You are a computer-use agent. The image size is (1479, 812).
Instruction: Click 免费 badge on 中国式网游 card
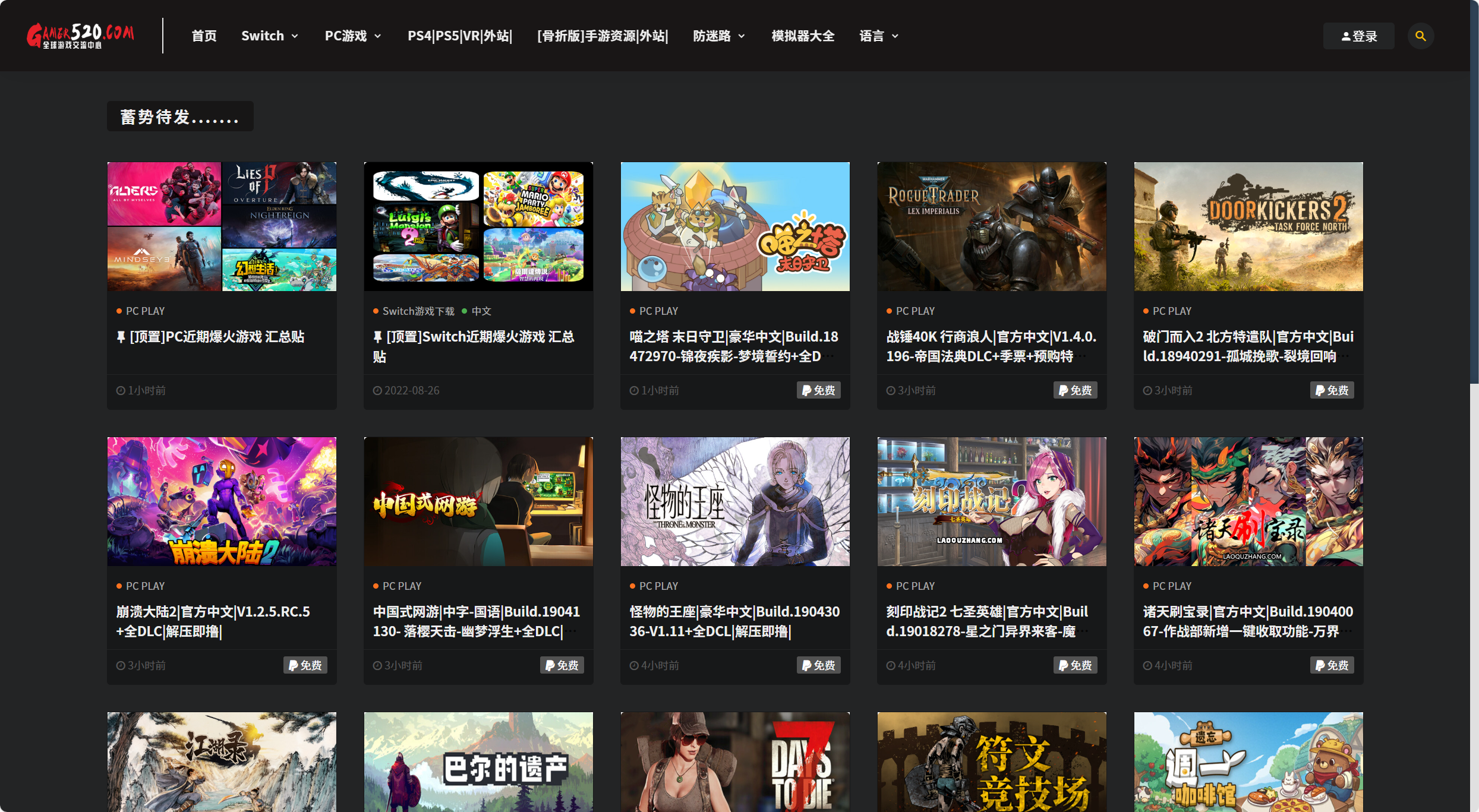click(562, 665)
